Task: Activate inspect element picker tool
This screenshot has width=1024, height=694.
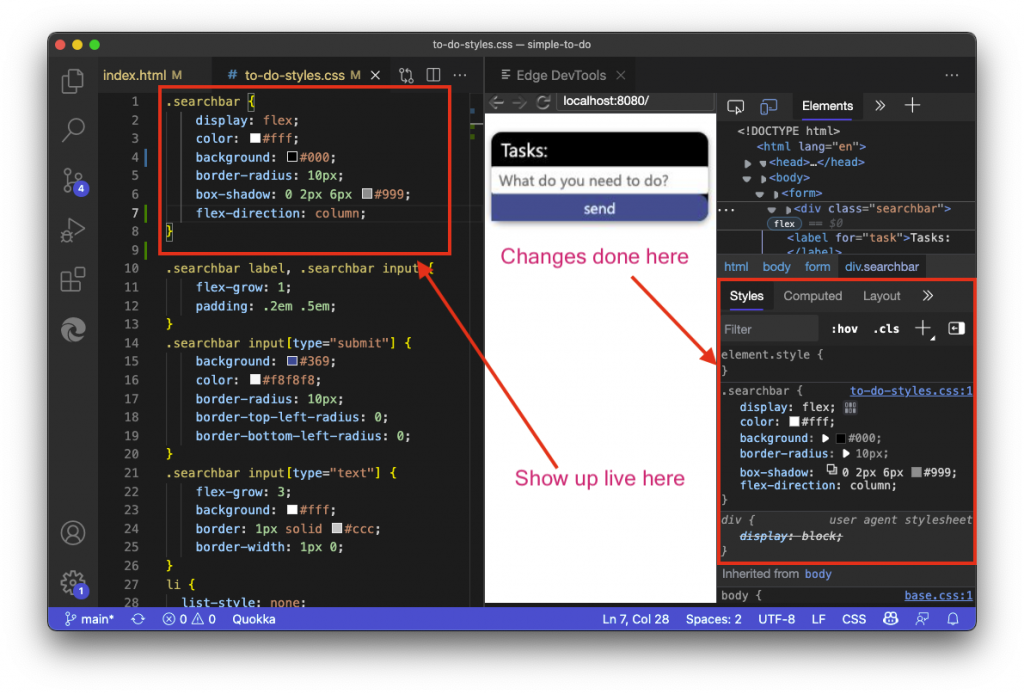Action: (735, 106)
